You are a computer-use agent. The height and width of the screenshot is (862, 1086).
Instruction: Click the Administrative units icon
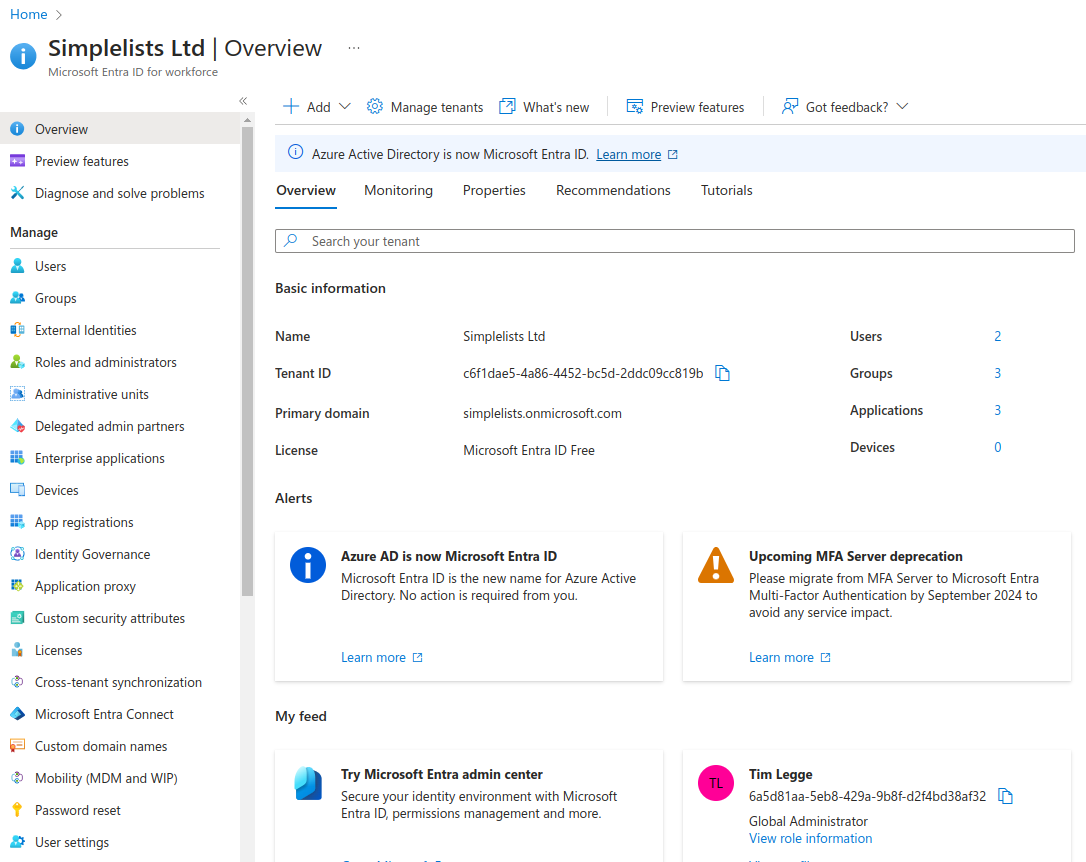pyautogui.click(x=17, y=393)
